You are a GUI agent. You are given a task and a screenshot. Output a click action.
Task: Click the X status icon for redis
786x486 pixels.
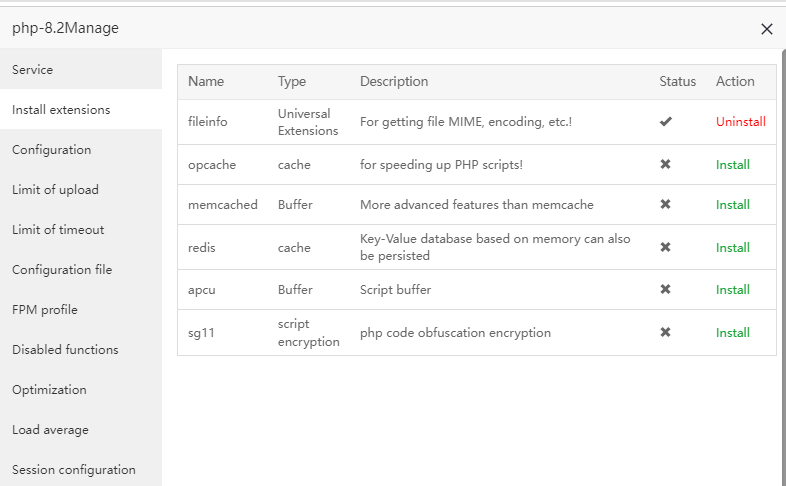click(666, 247)
